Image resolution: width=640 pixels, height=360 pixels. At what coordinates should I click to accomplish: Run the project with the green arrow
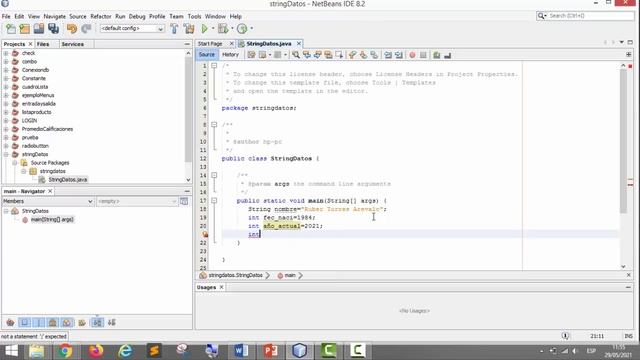point(204,29)
